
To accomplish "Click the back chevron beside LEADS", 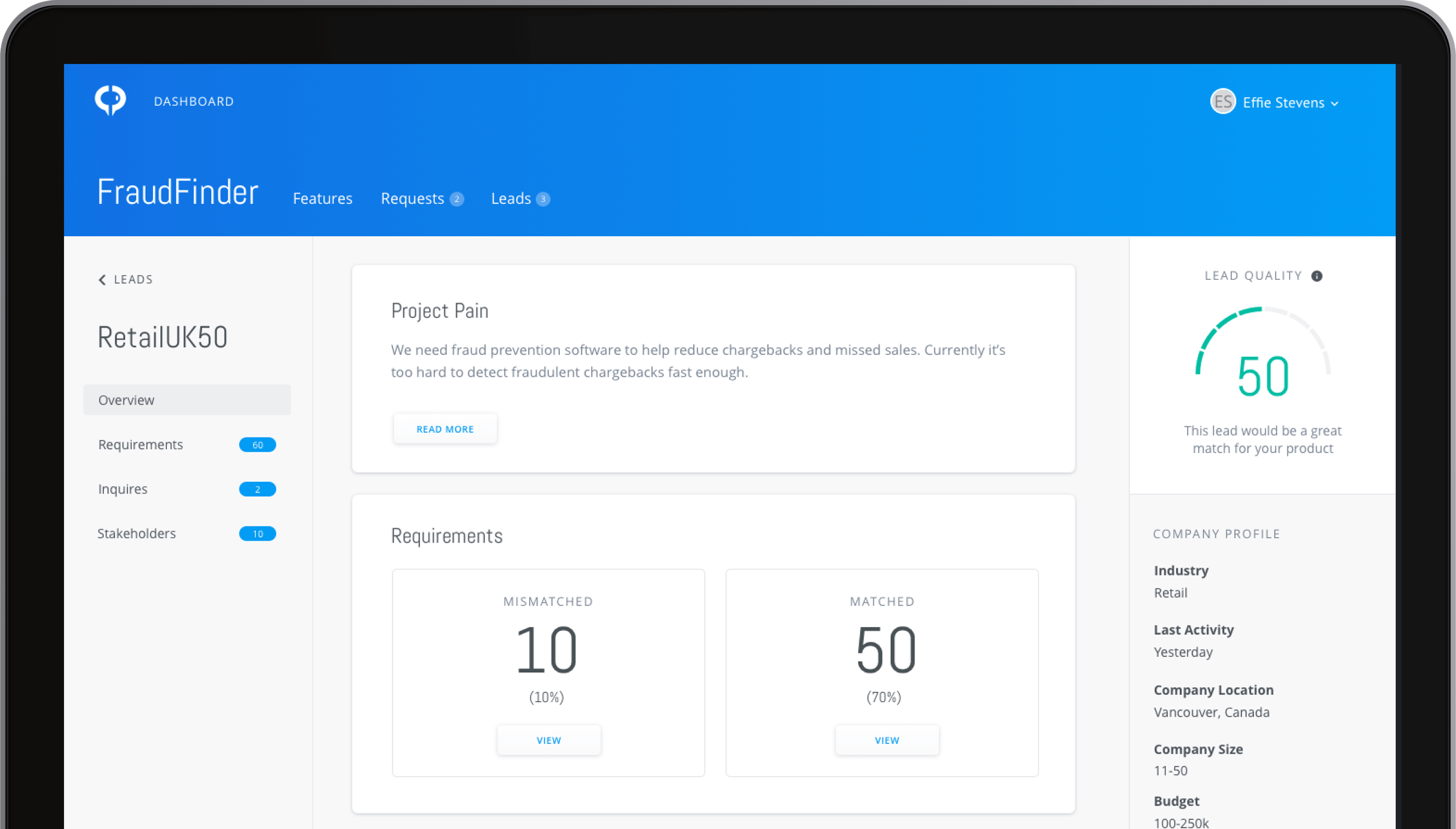I will (x=102, y=280).
